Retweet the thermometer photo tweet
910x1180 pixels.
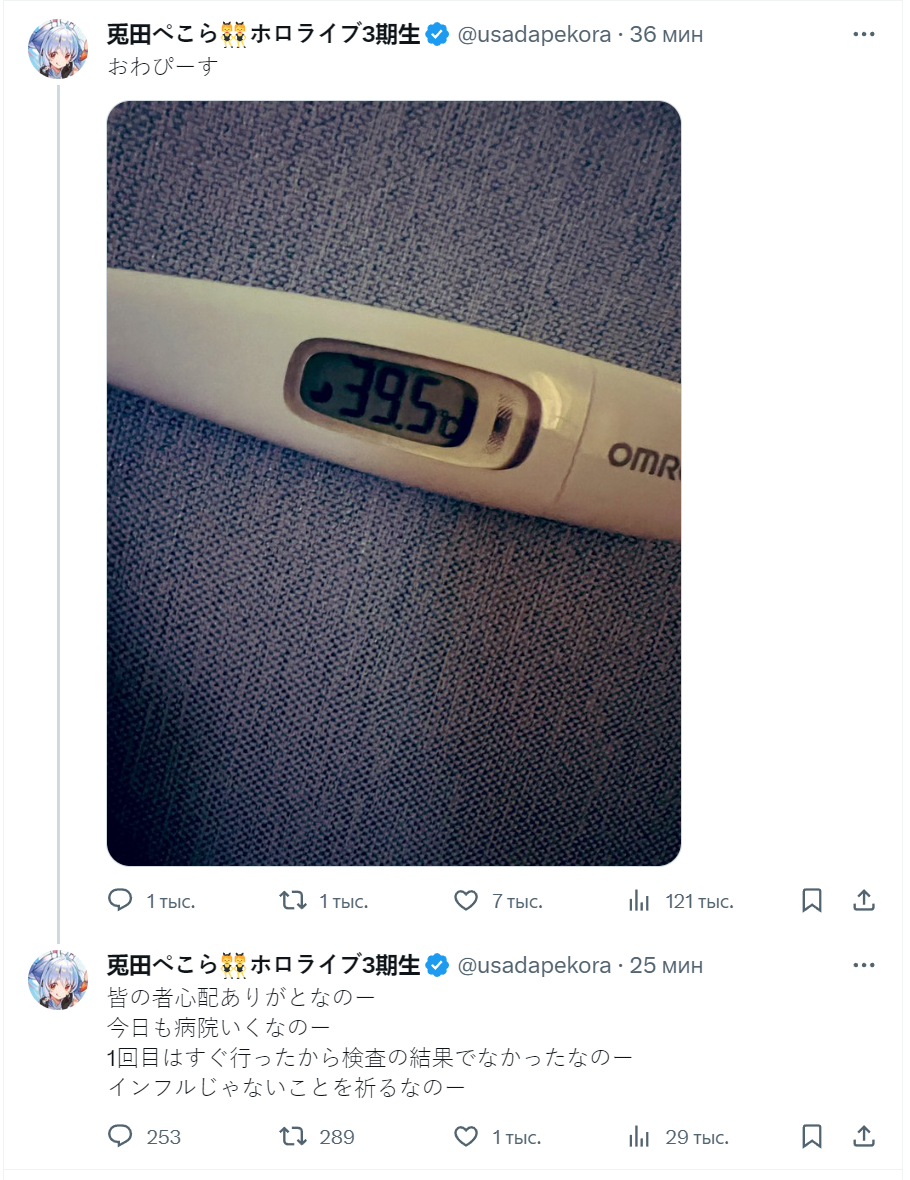292,901
